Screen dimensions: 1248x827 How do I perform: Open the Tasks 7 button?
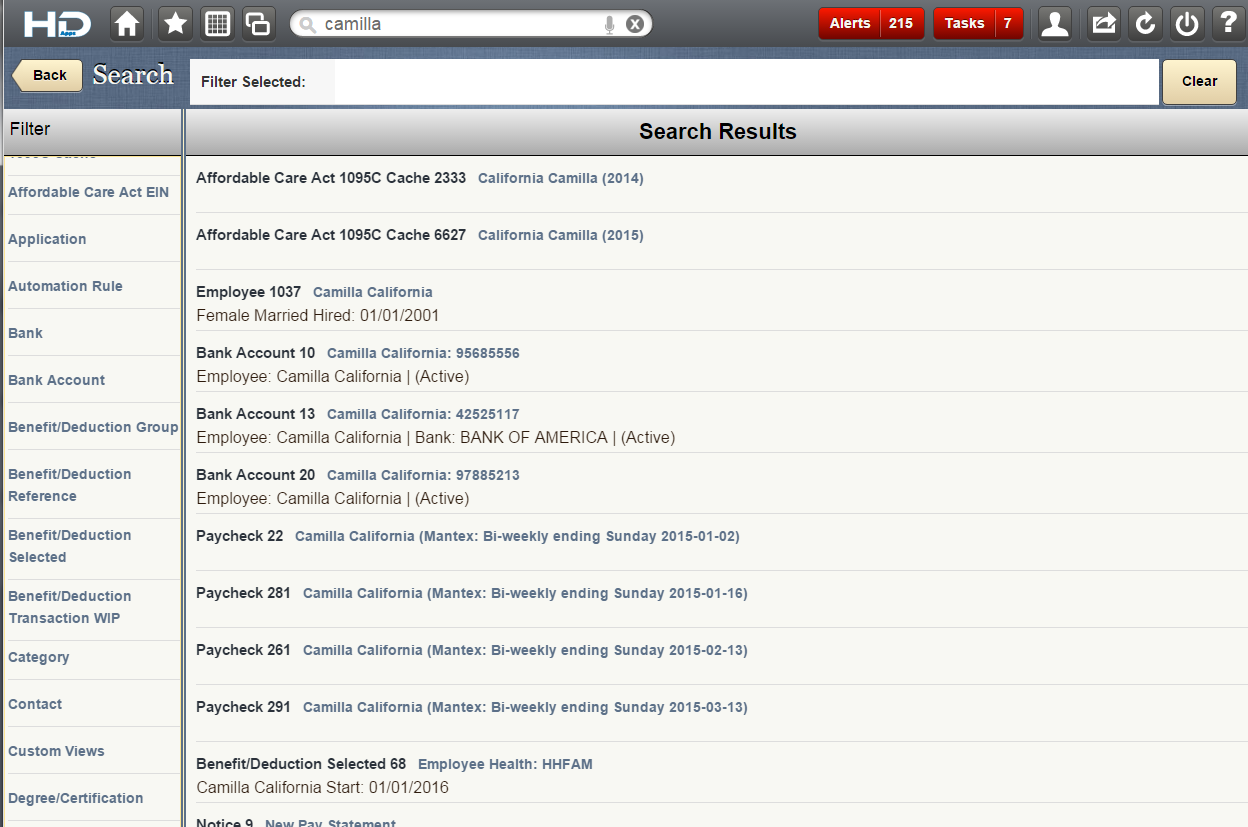click(x=977, y=23)
